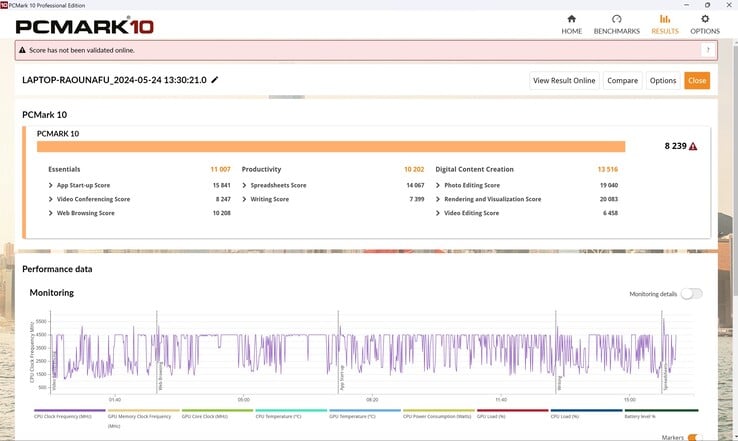
Task: Click the Spreadsheets marker line on chart
Action: click(x=662, y=352)
